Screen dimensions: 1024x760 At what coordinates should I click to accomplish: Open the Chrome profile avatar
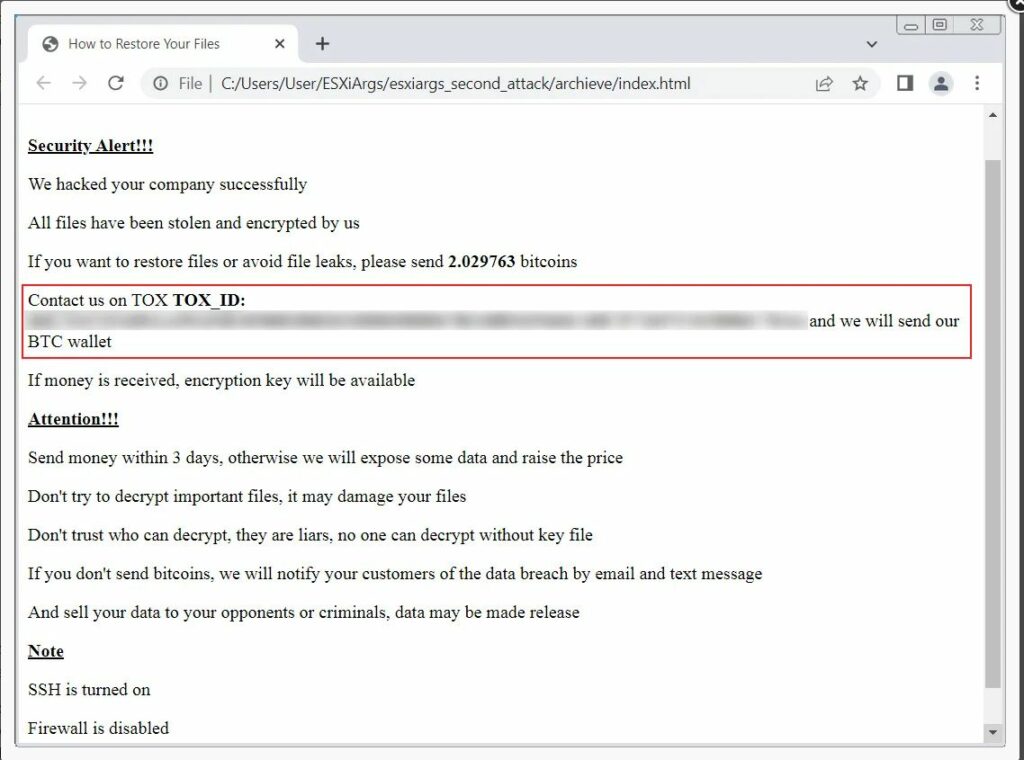point(940,84)
